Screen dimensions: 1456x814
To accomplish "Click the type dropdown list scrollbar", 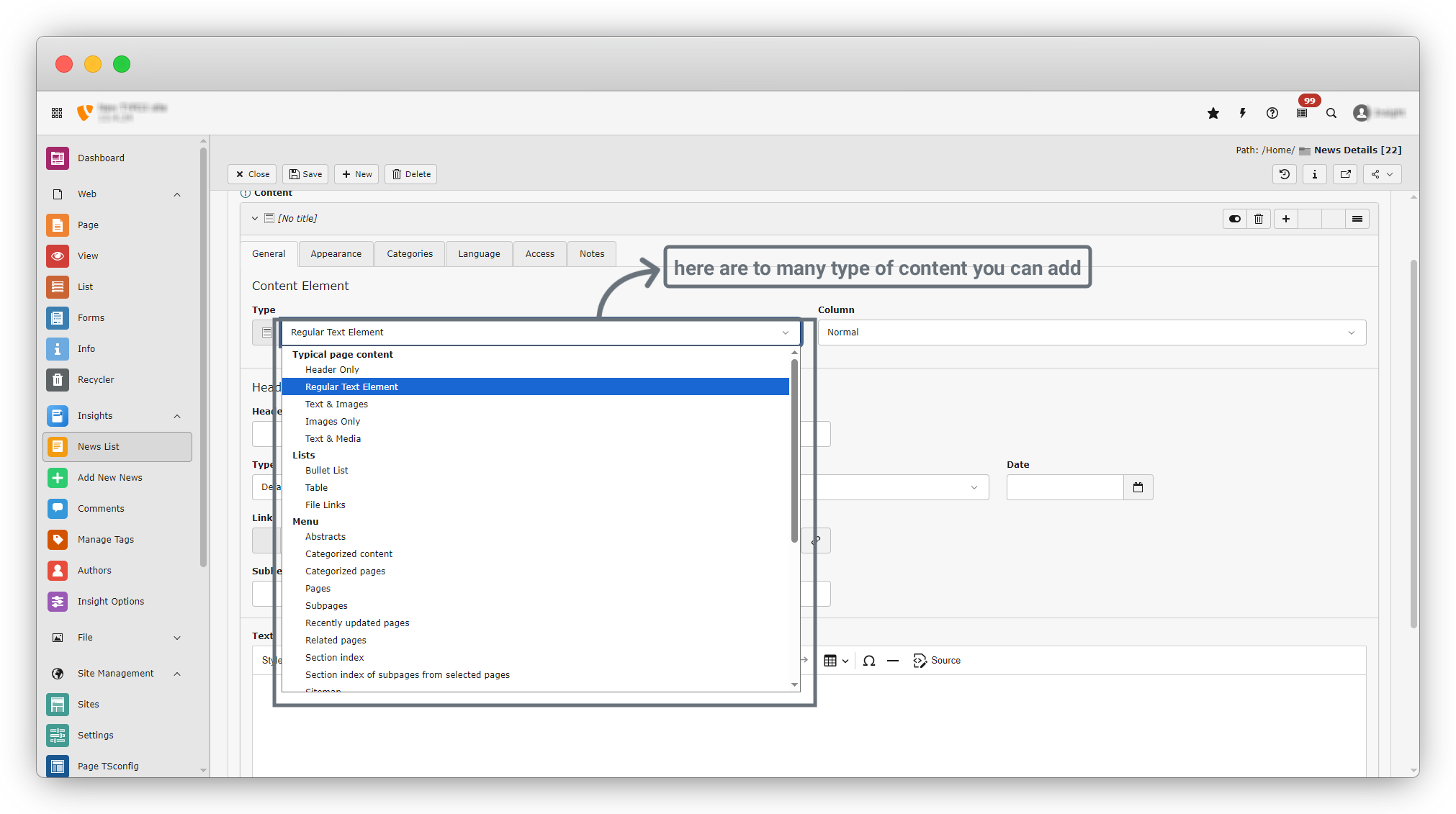I will [794, 450].
